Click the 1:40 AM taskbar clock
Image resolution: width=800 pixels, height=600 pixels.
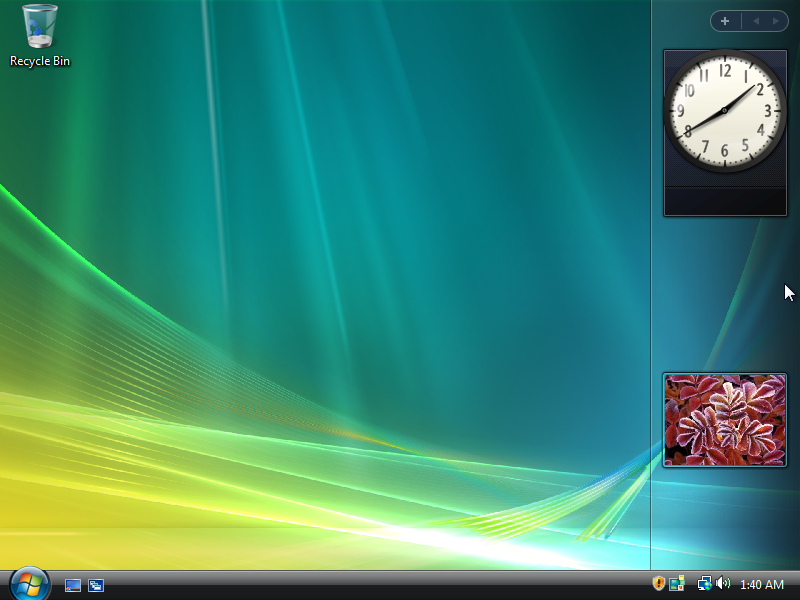pyautogui.click(x=761, y=585)
